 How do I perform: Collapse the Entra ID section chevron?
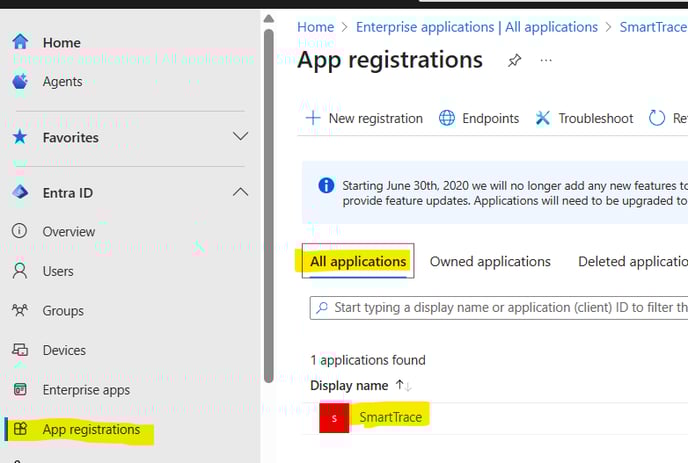(240, 192)
